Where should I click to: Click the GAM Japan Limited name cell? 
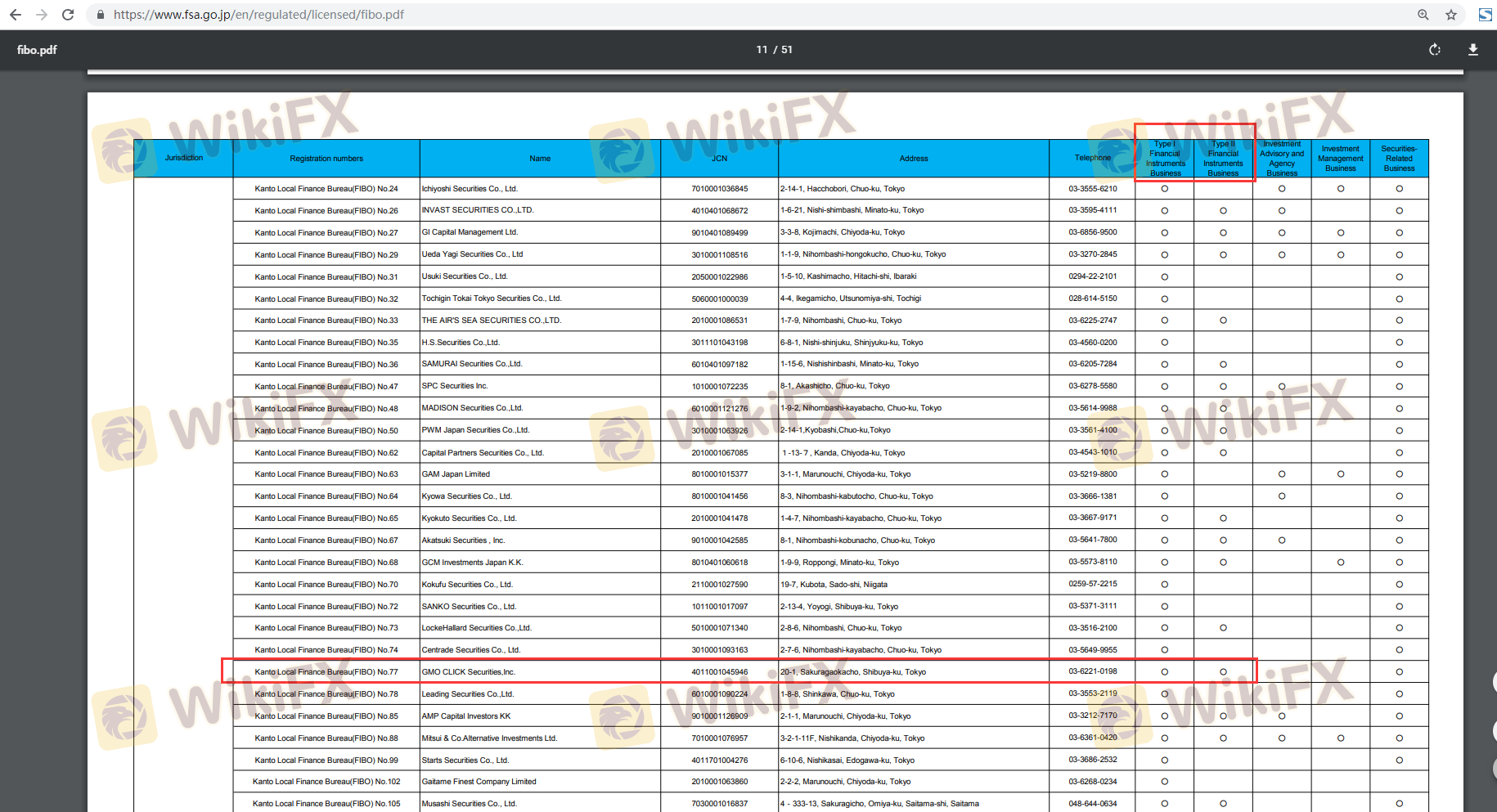pyautogui.click(x=456, y=474)
